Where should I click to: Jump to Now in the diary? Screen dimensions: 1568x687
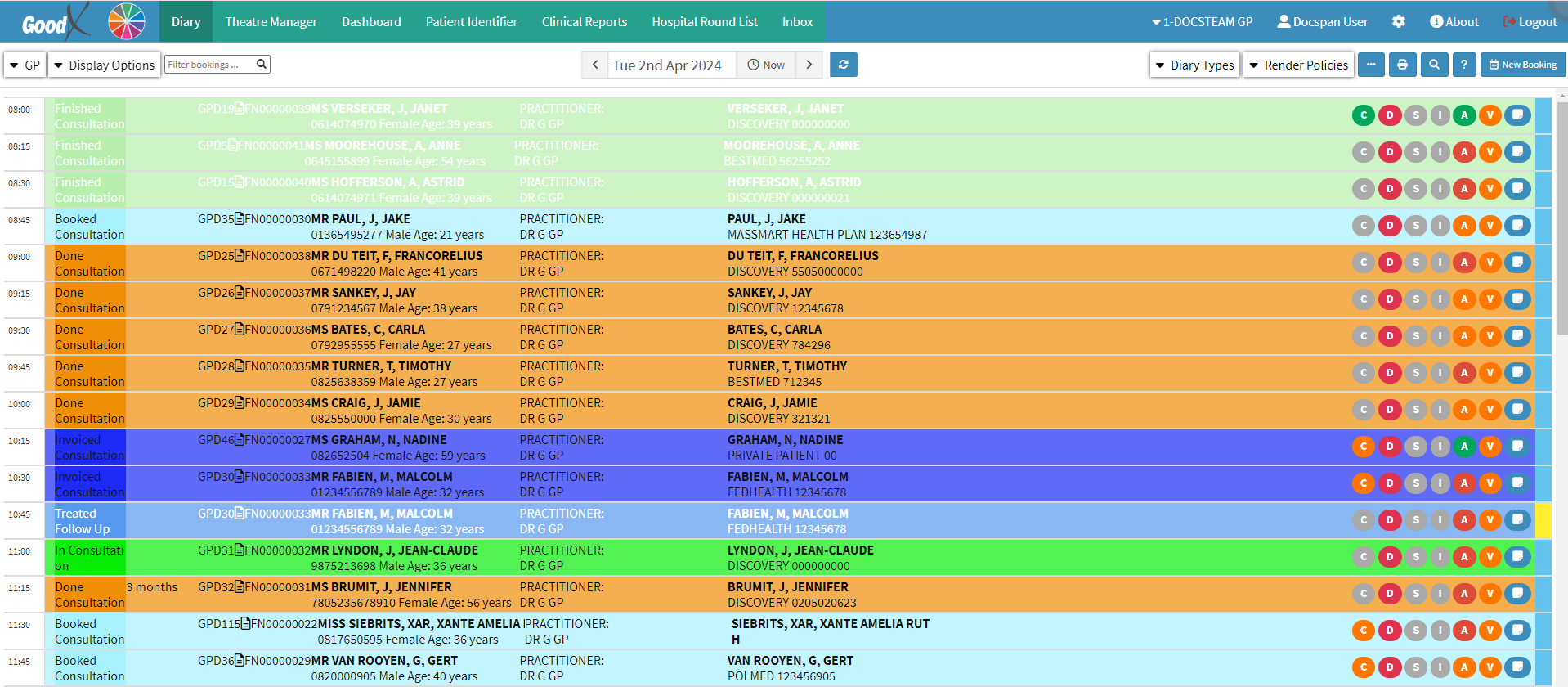pyautogui.click(x=766, y=65)
